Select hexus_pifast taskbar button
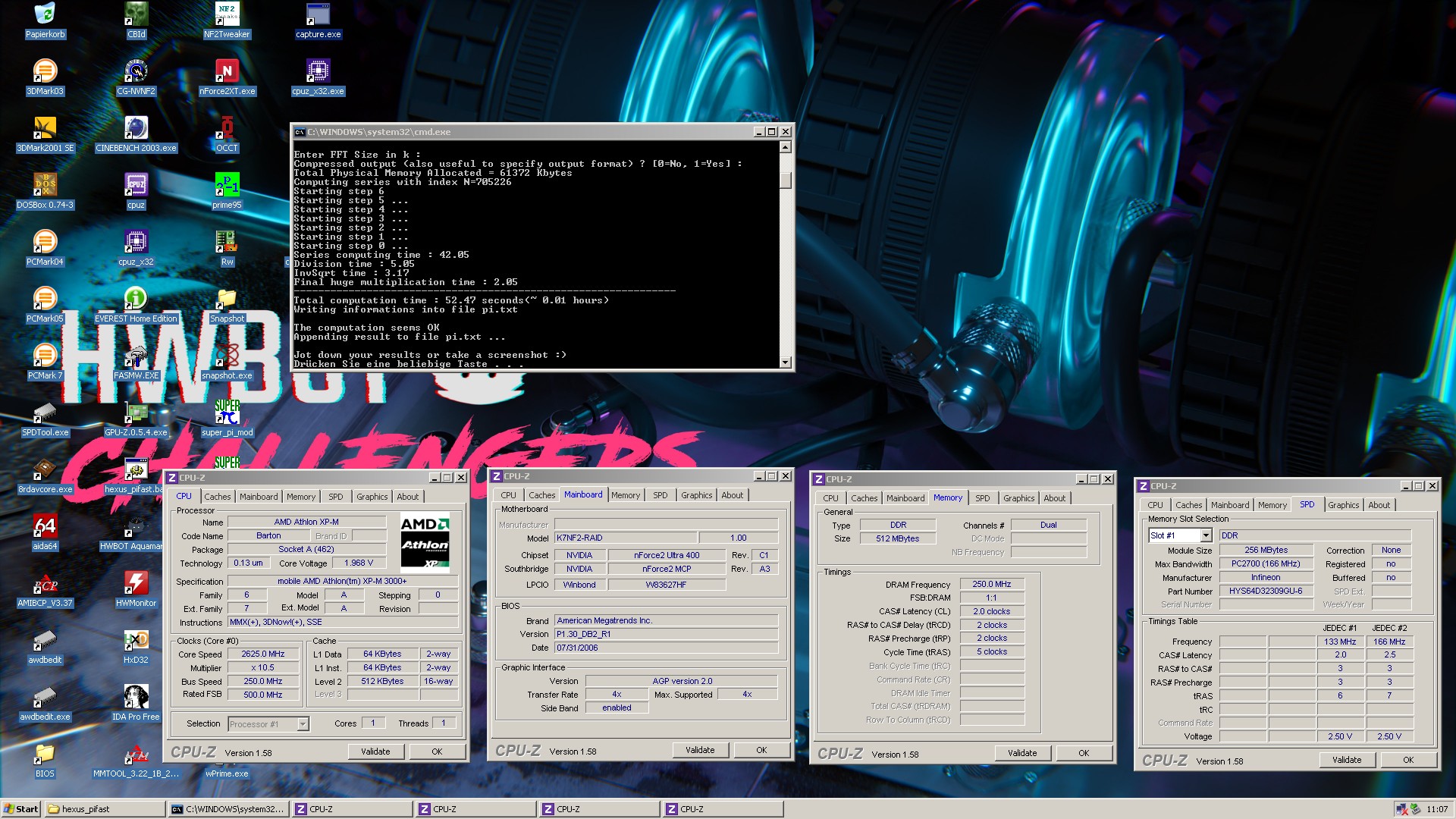Viewport: 1456px width, 819px height. (105, 809)
